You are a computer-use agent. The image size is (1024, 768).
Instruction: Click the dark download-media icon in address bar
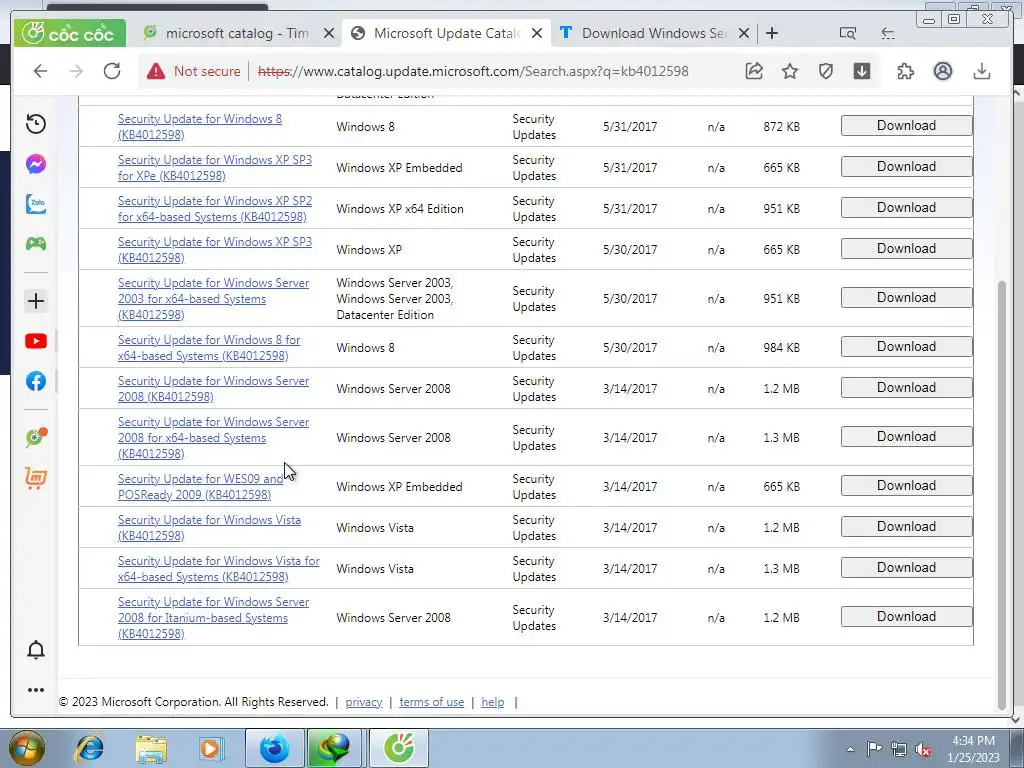[x=862, y=71]
